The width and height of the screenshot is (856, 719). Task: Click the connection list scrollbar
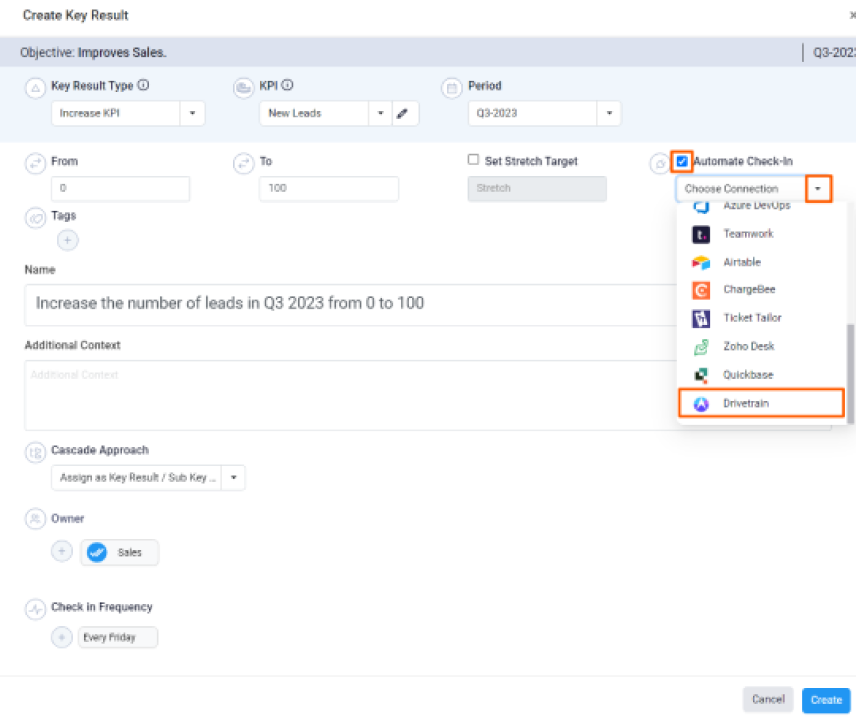tap(850, 373)
